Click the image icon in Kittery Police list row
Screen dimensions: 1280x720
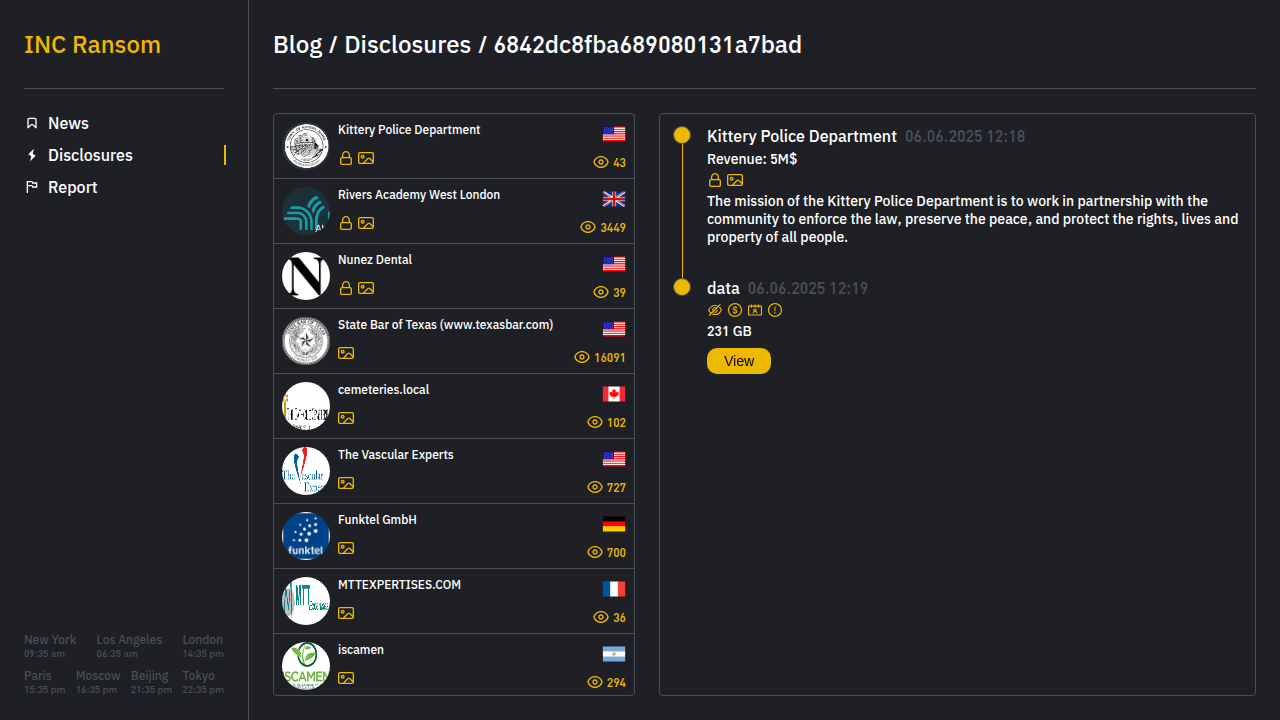point(366,158)
